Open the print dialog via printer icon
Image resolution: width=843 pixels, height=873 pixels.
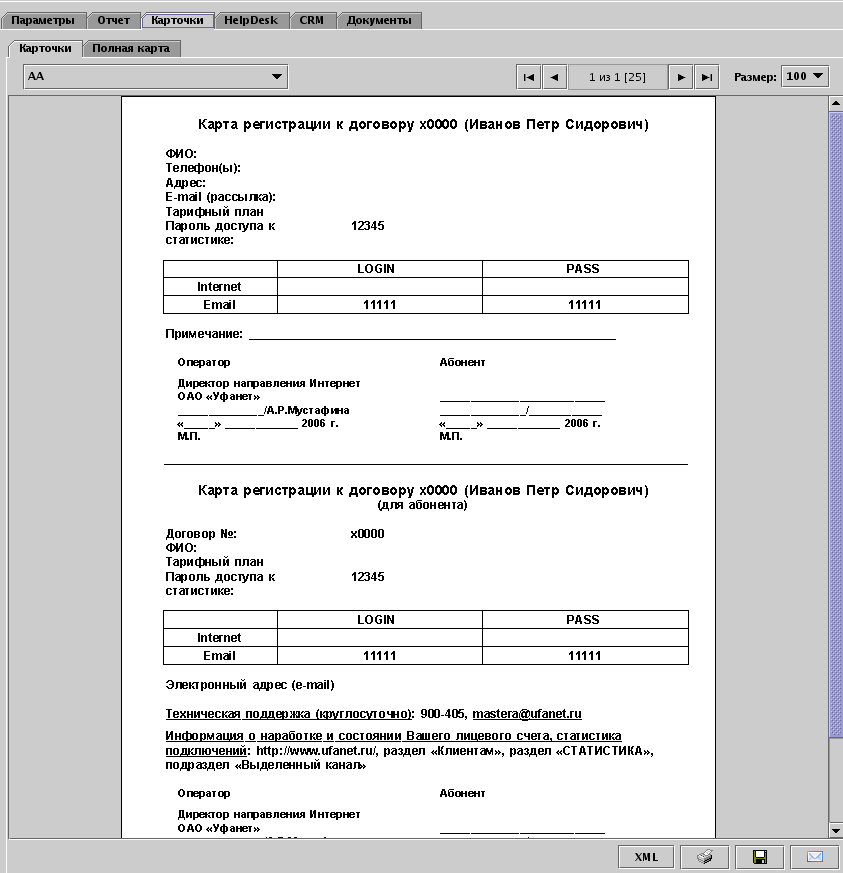click(704, 857)
